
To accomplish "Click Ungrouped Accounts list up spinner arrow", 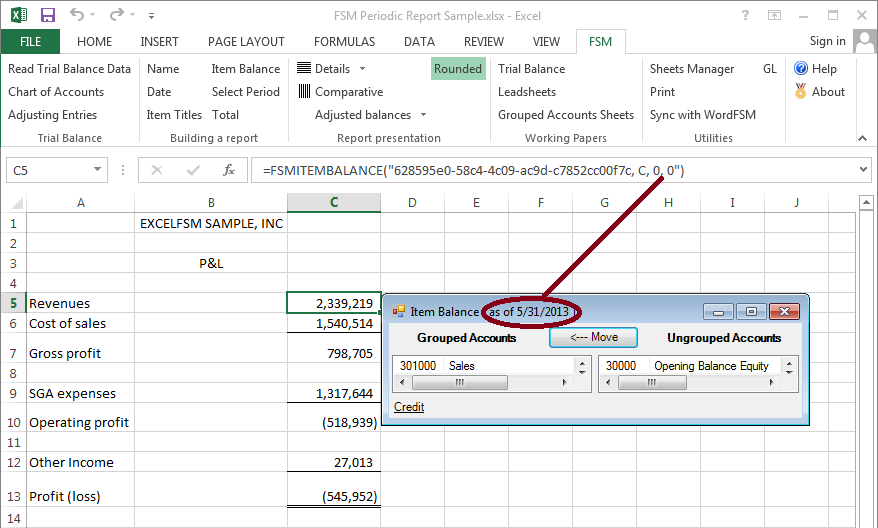I will 789,362.
